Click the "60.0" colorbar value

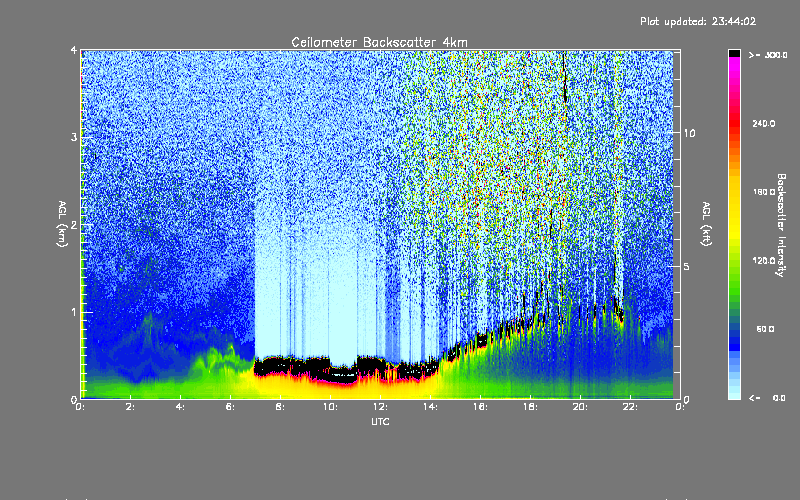point(765,329)
